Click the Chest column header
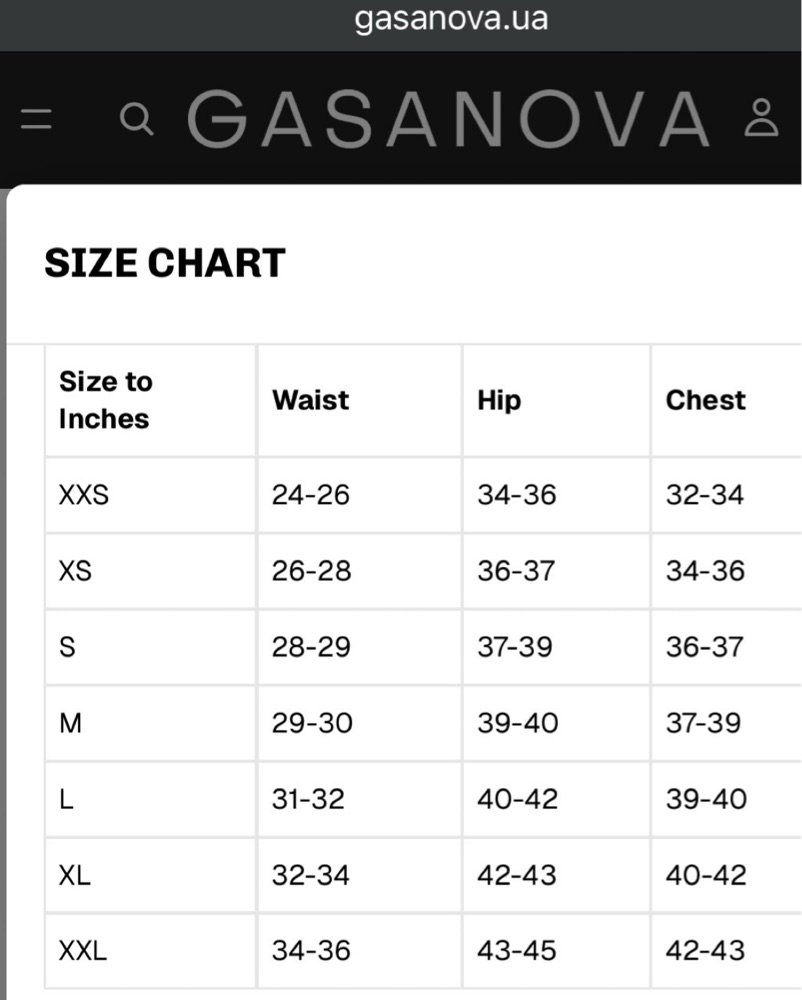Viewport: 802px width, 1000px height. [705, 401]
